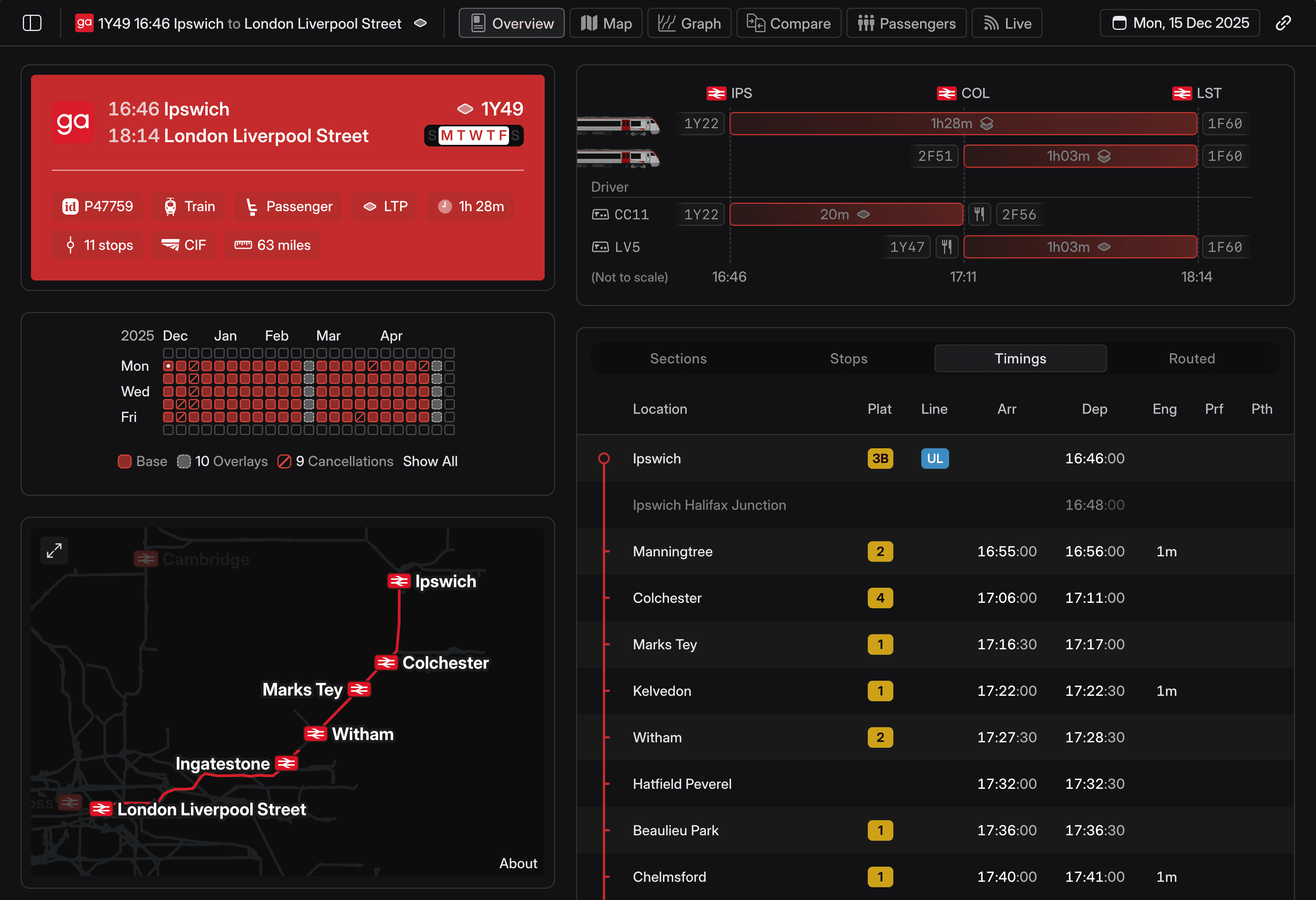Expand the map to fullscreen
Viewport: 1316px width, 900px height.
(54, 551)
